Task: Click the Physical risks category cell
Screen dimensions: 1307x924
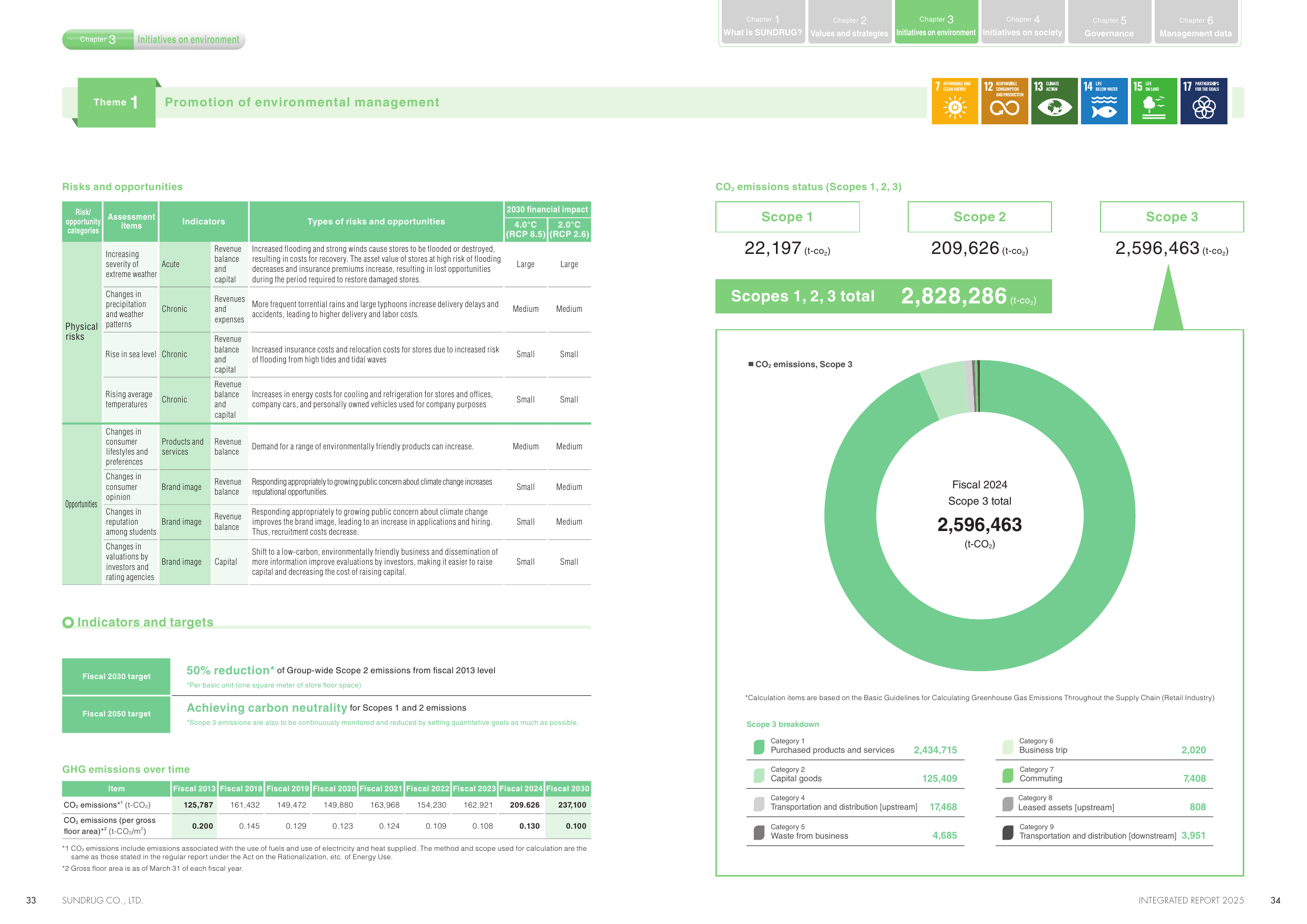Action: coord(82,332)
